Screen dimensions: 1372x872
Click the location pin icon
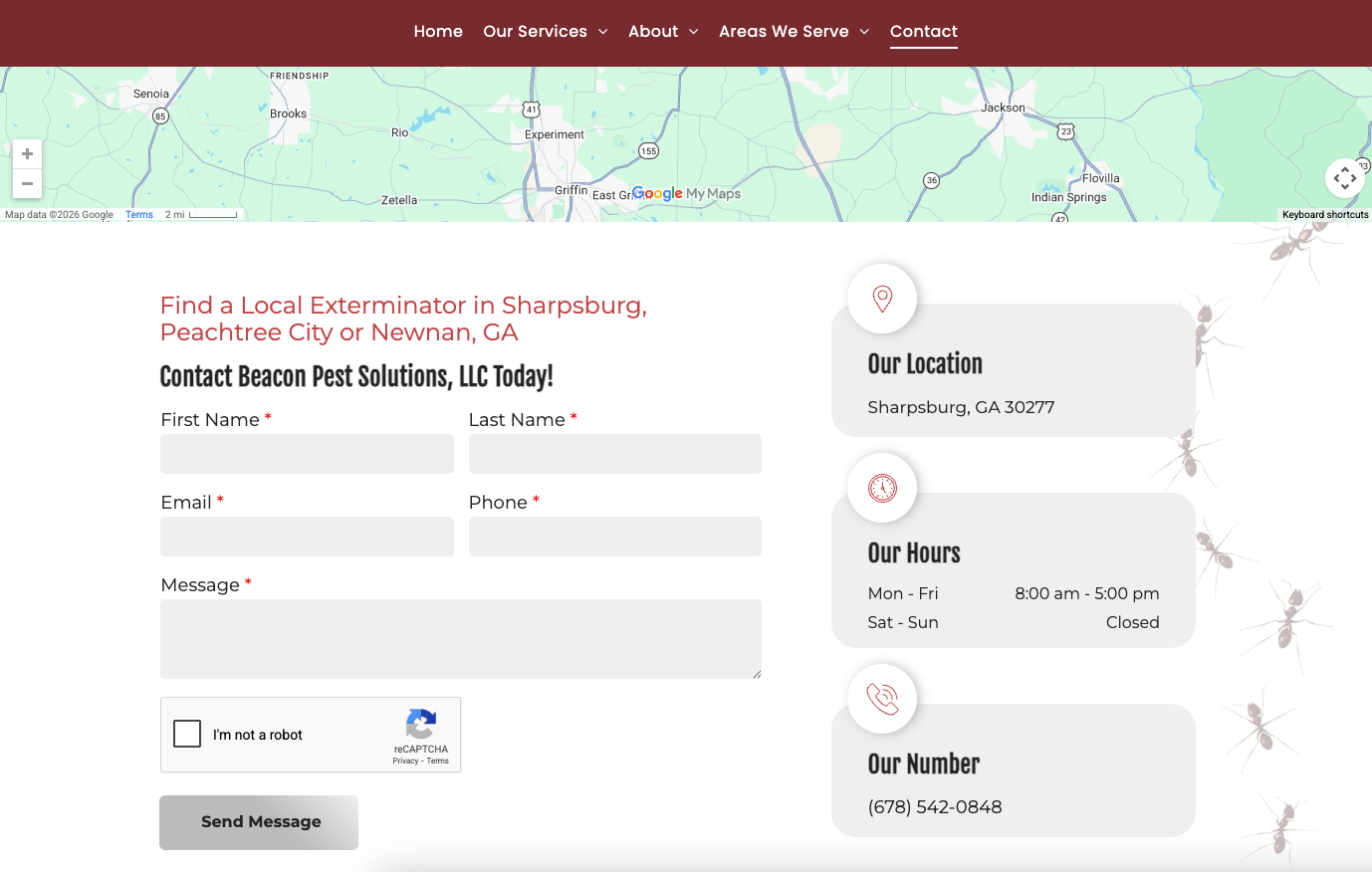pyautogui.click(x=882, y=298)
